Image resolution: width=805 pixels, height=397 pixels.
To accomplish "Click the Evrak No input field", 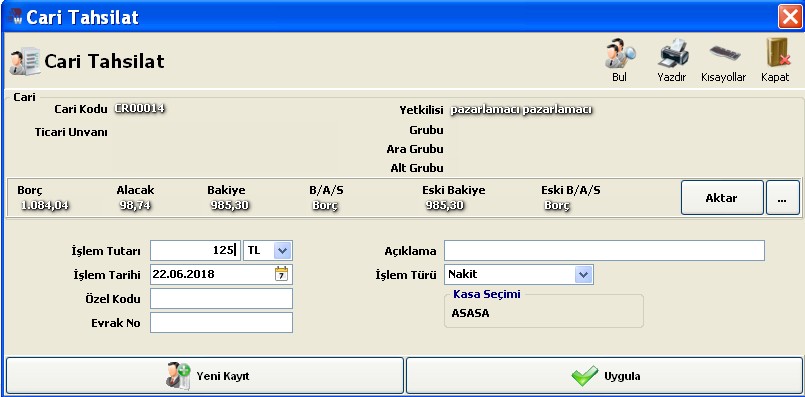I will click(x=221, y=323).
